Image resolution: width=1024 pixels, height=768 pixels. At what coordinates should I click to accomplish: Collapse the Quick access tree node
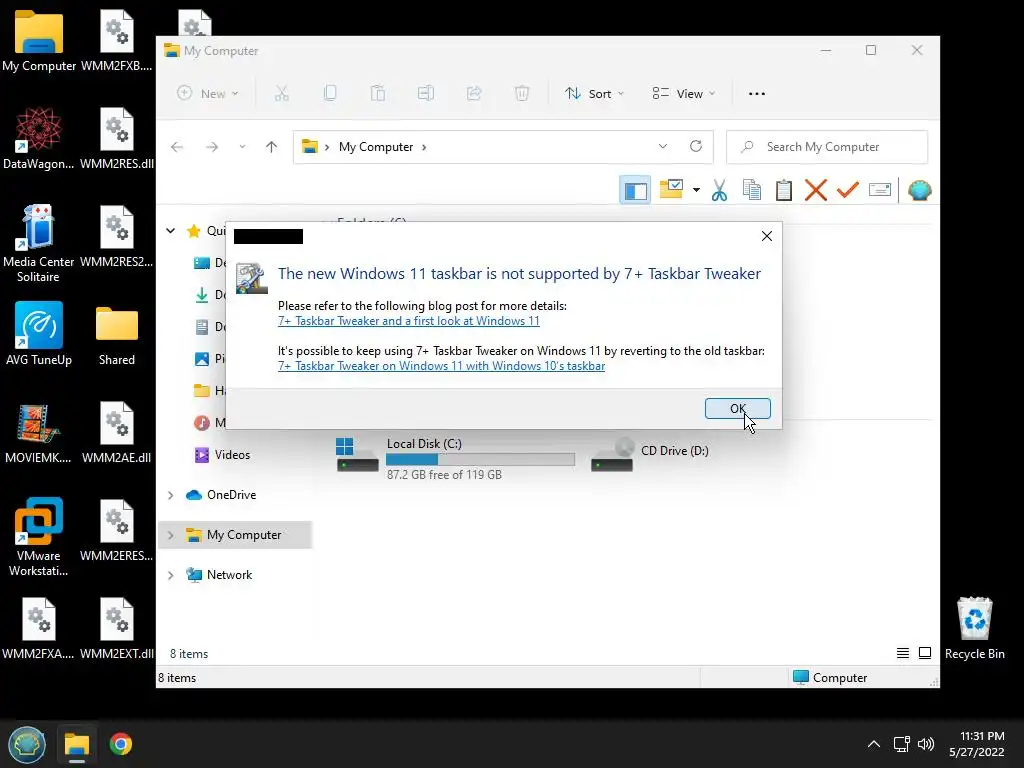[x=170, y=231]
